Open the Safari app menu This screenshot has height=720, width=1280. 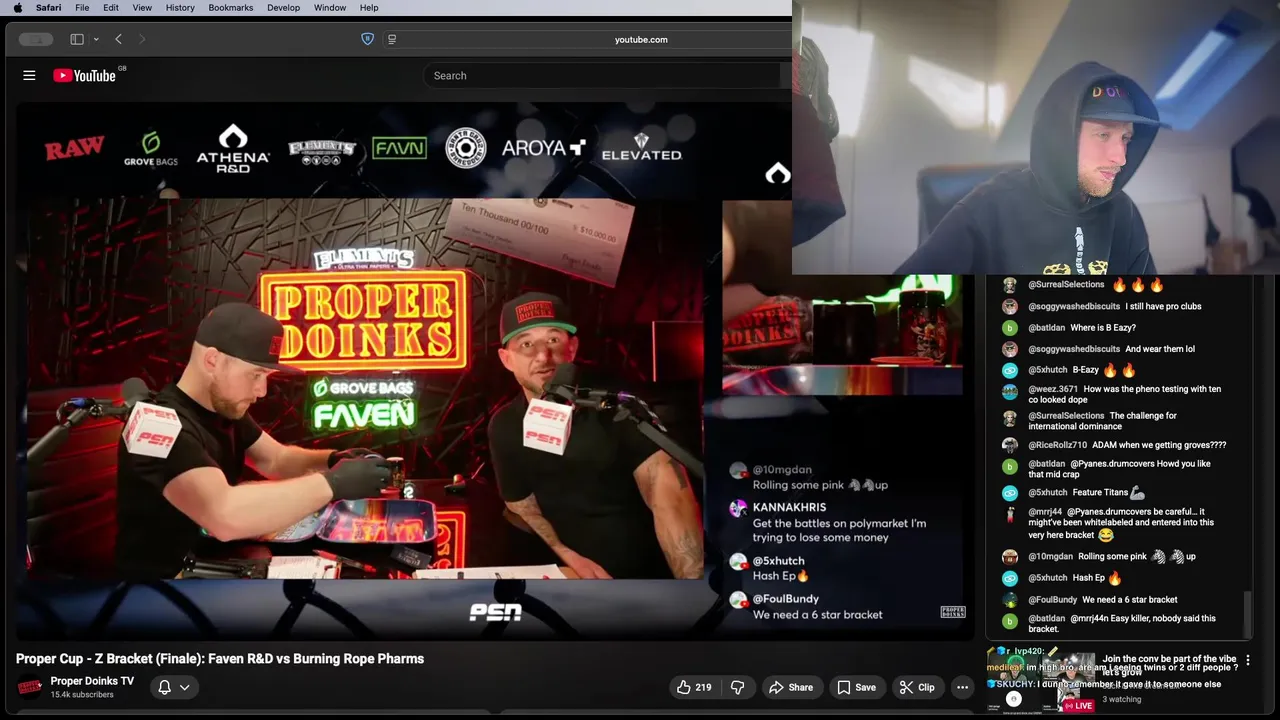pos(48,7)
